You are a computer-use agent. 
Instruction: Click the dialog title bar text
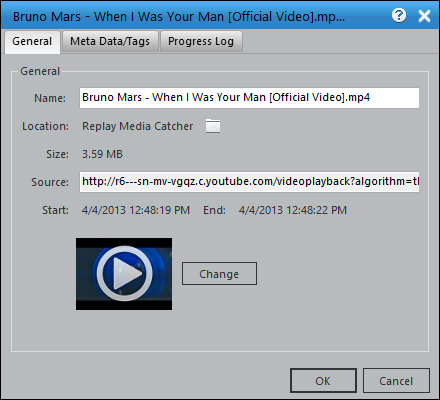point(179,16)
